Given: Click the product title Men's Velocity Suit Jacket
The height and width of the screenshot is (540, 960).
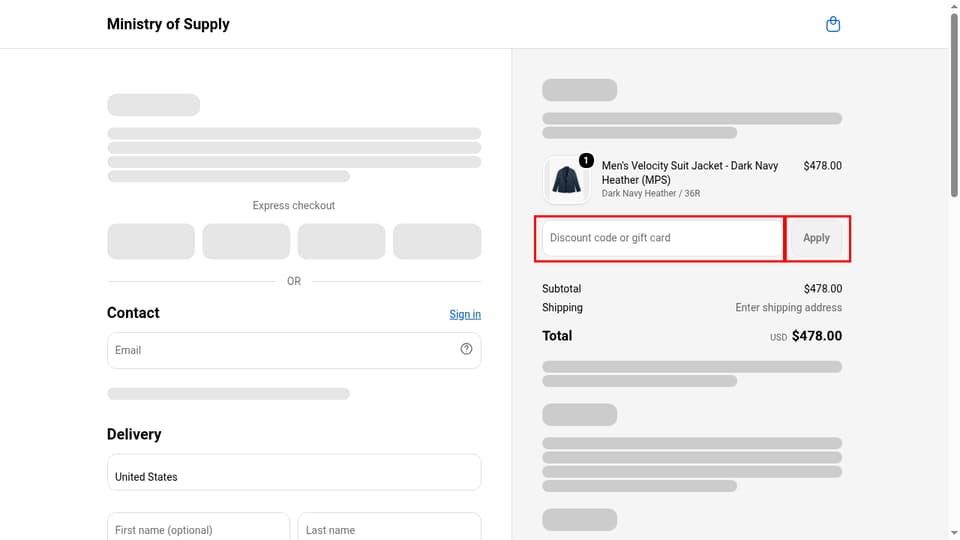Looking at the screenshot, I should pos(690,173).
